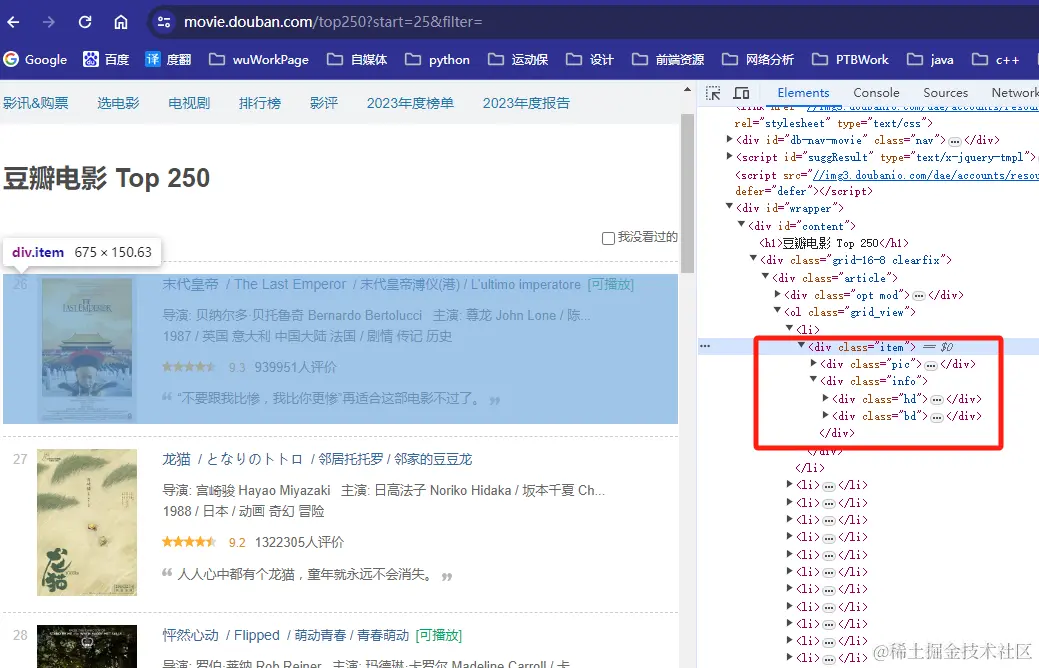Image resolution: width=1039 pixels, height=668 pixels.
Task: Open the 龙猫 movie title link
Action: tap(317, 459)
